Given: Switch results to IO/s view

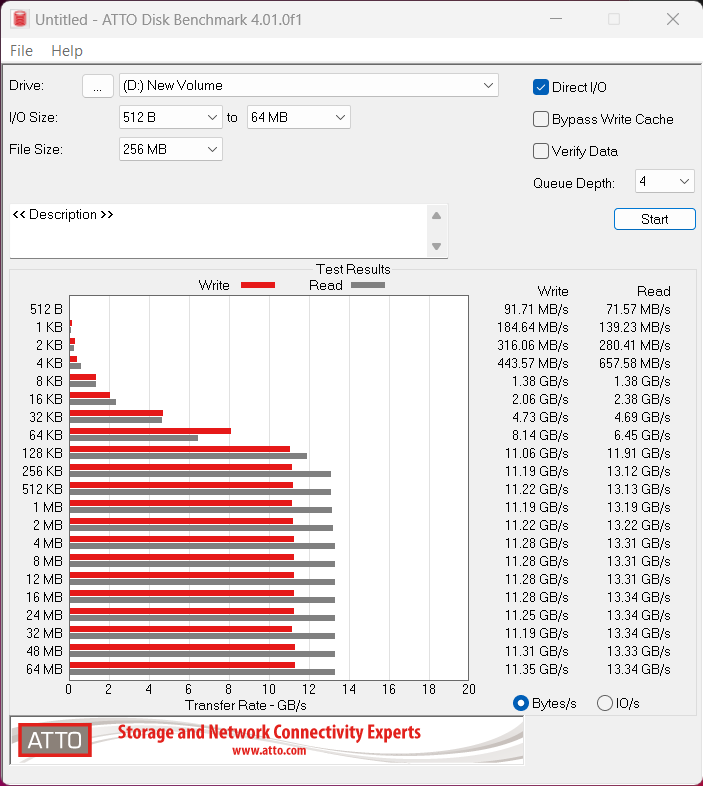Looking at the screenshot, I should (x=604, y=703).
